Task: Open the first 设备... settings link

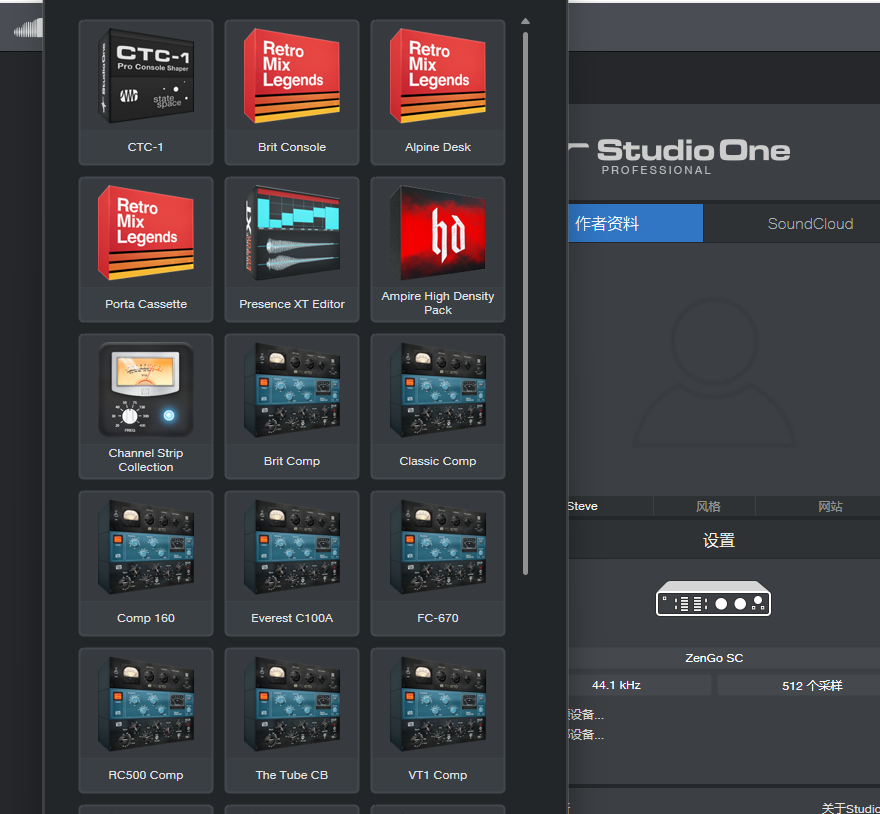Action: click(x=586, y=715)
